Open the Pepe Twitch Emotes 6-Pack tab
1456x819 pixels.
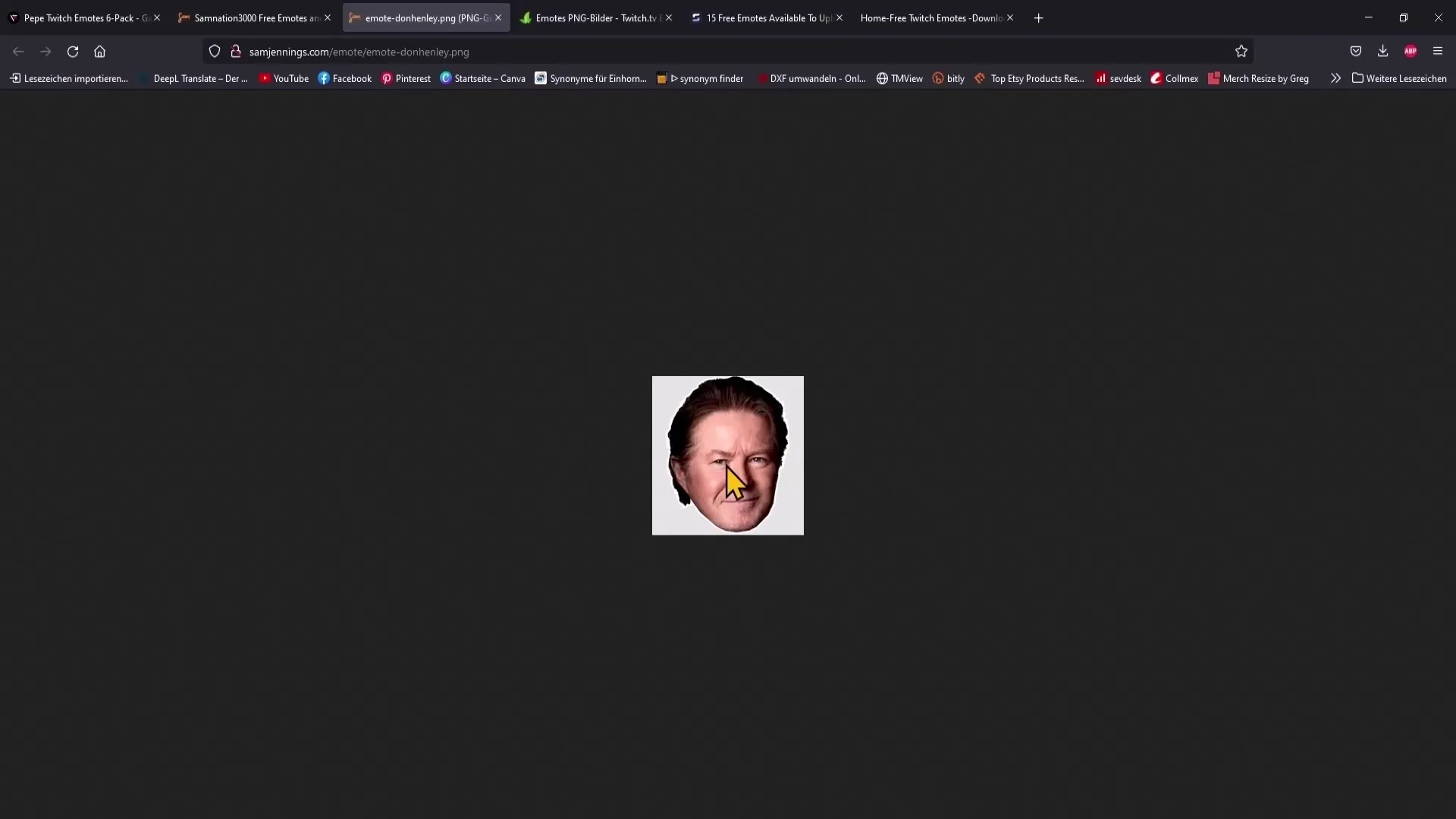[85, 17]
